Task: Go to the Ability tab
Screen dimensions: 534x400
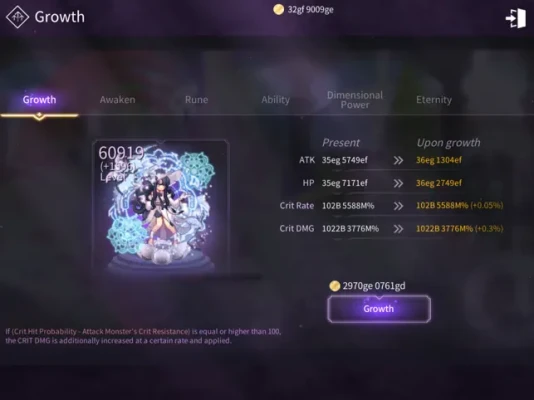Action: (276, 100)
